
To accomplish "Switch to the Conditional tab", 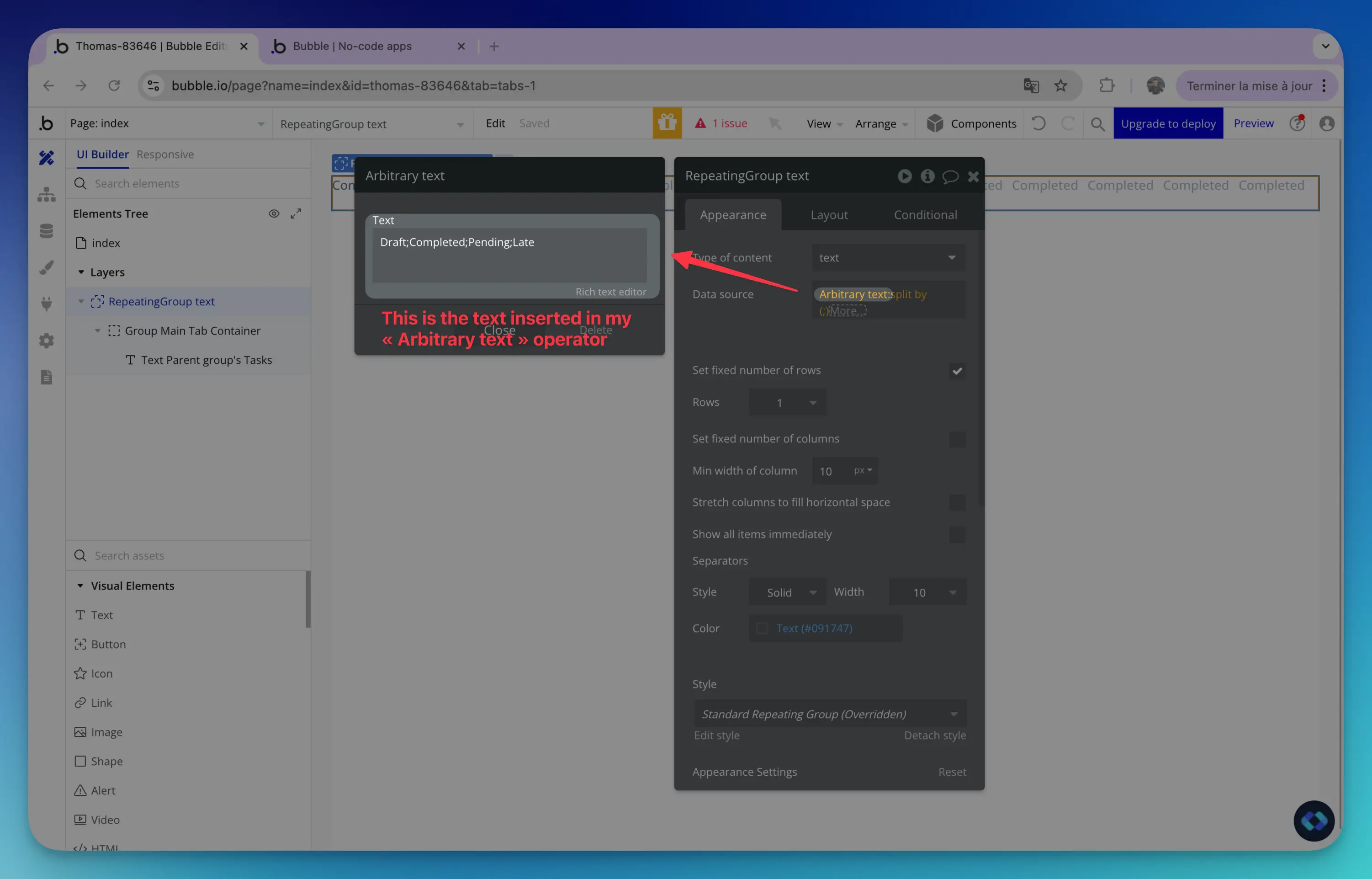I will click(925, 215).
